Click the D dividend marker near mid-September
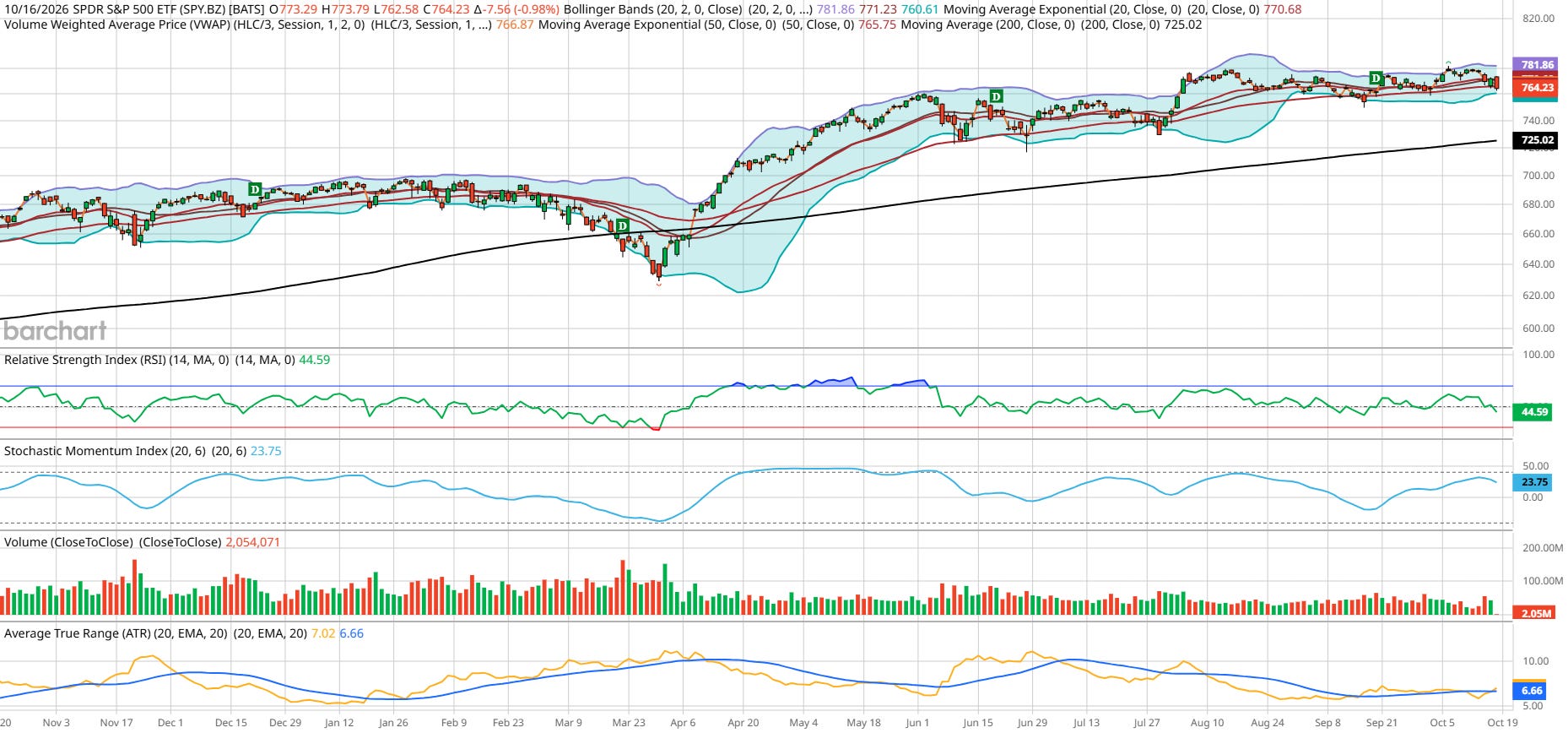Screen dimensions: 1568x733 pos(1376,79)
